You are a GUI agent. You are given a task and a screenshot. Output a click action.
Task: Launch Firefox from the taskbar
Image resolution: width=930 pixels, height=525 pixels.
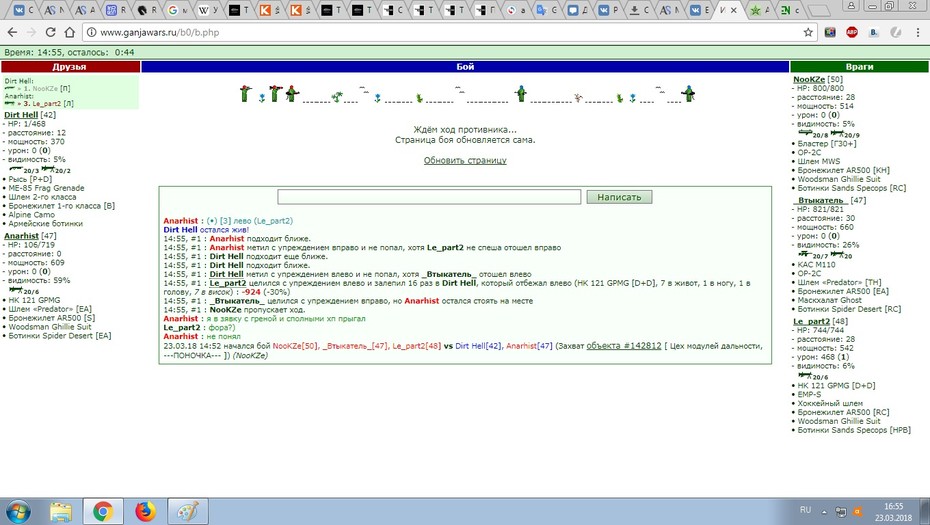[x=145, y=511]
